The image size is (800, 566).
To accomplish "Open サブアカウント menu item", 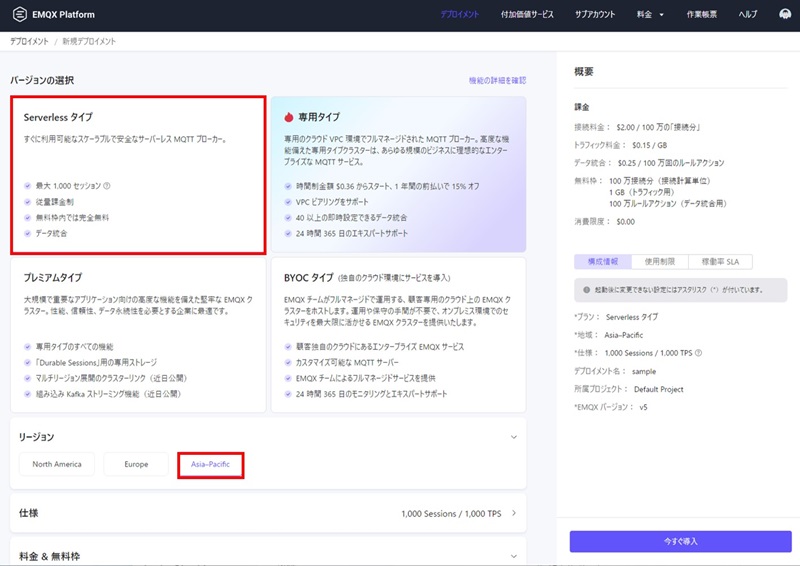I will tap(595, 14).
